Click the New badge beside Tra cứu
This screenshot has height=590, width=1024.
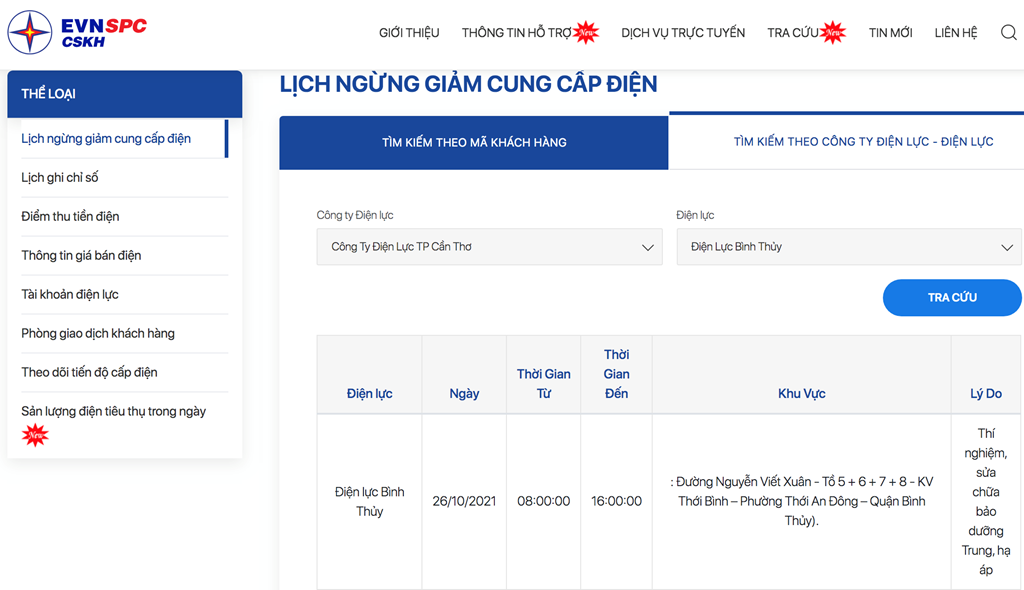pyautogui.click(x=833, y=32)
